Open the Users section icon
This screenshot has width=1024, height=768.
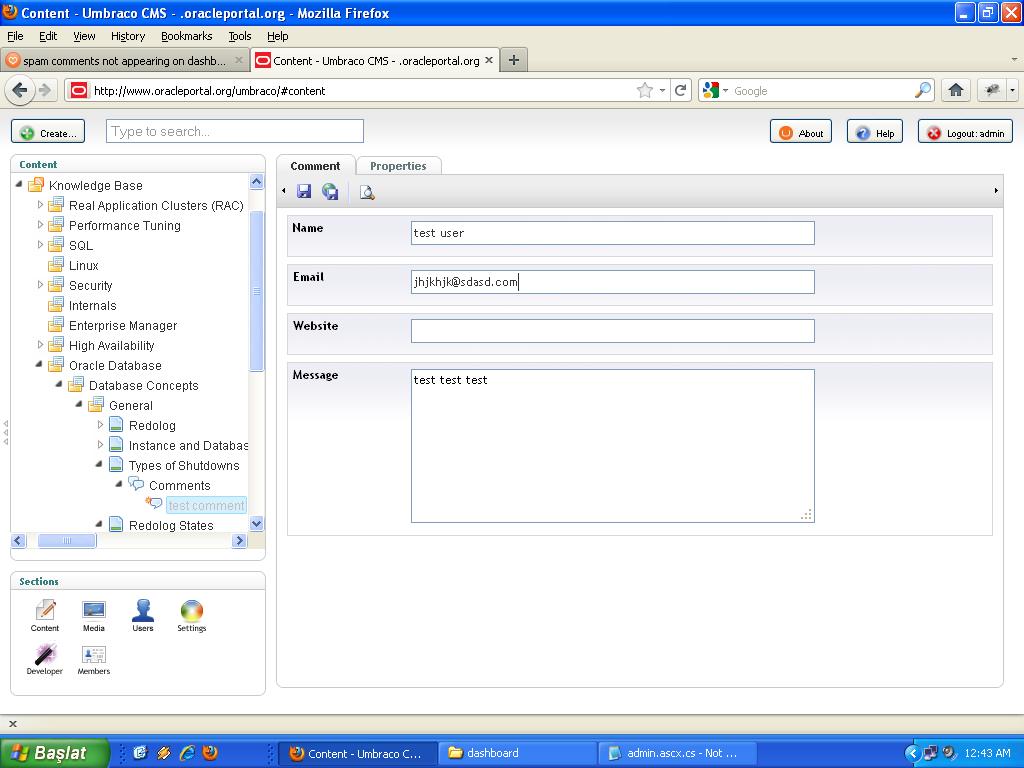tap(142, 616)
